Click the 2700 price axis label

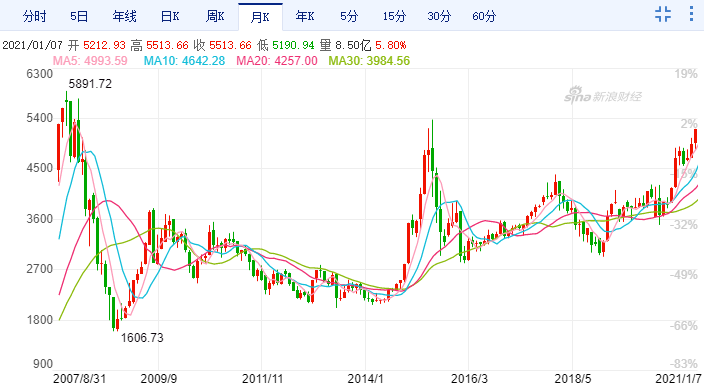(x=40, y=269)
